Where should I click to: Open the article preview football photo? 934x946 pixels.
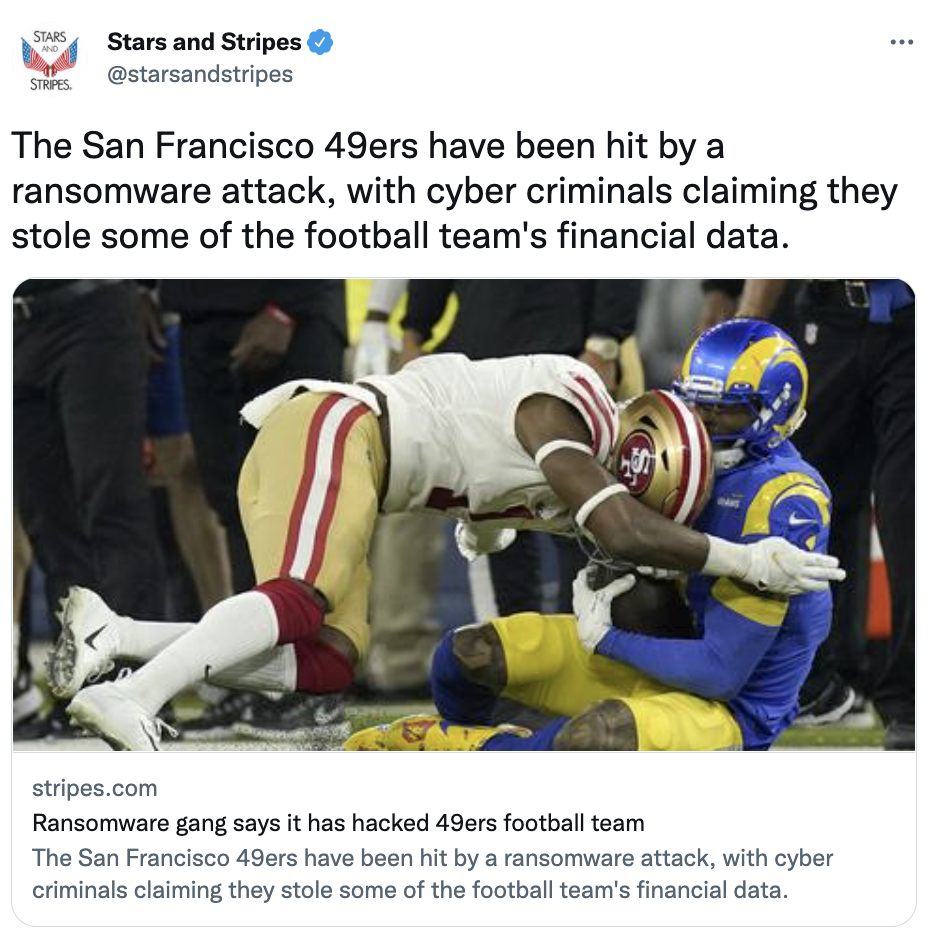tap(464, 515)
